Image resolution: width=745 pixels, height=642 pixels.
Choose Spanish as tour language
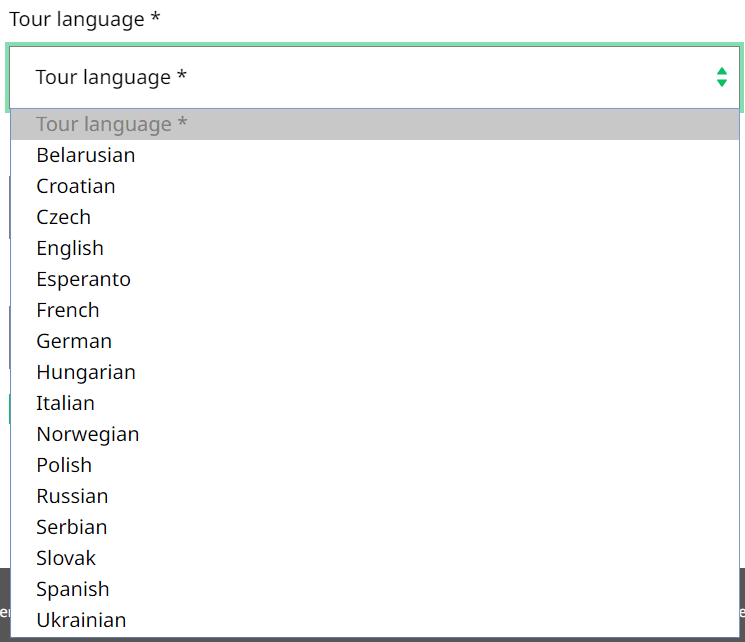coord(73,589)
